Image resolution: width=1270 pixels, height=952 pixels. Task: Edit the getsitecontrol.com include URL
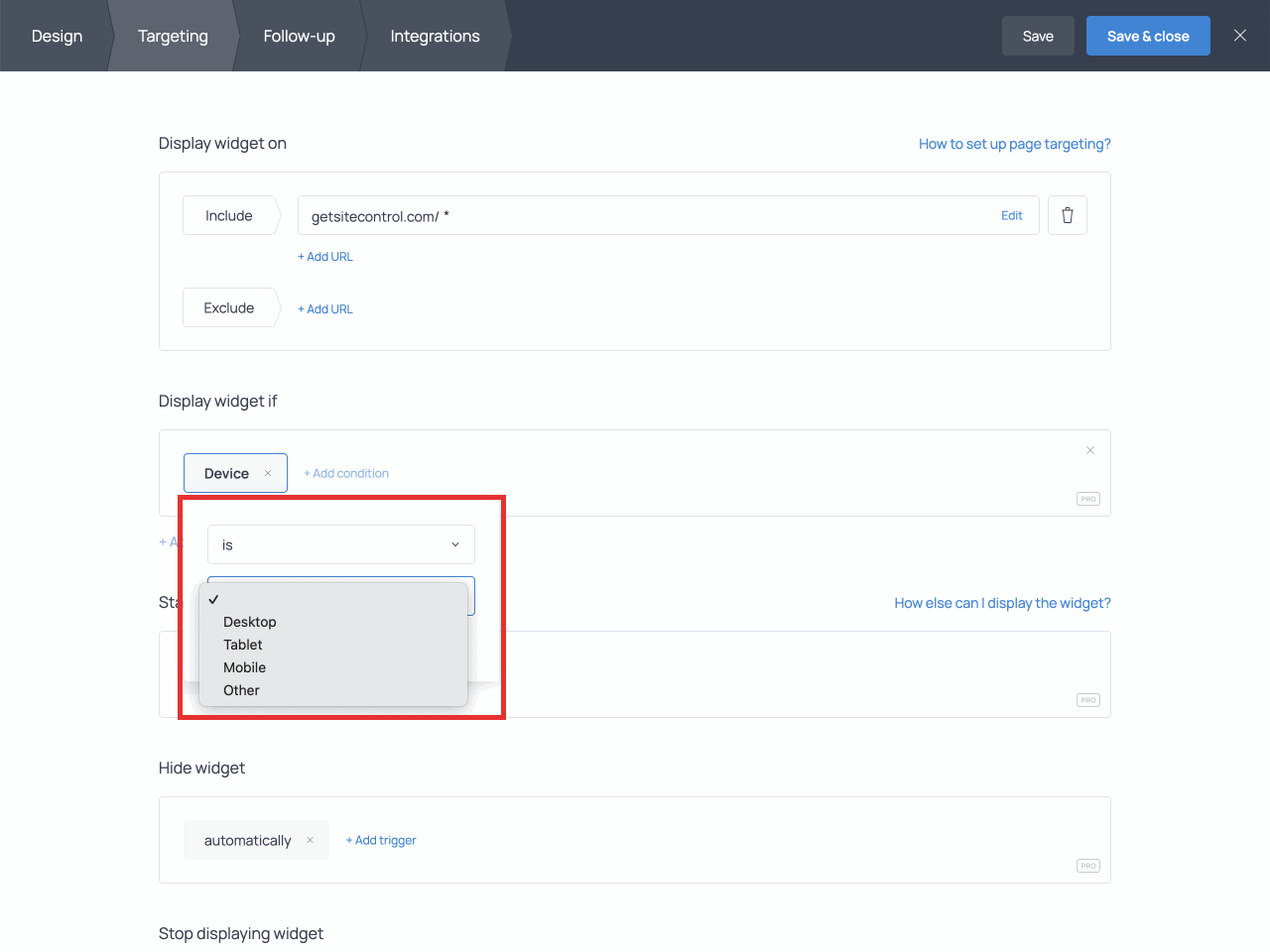point(1011,215)
